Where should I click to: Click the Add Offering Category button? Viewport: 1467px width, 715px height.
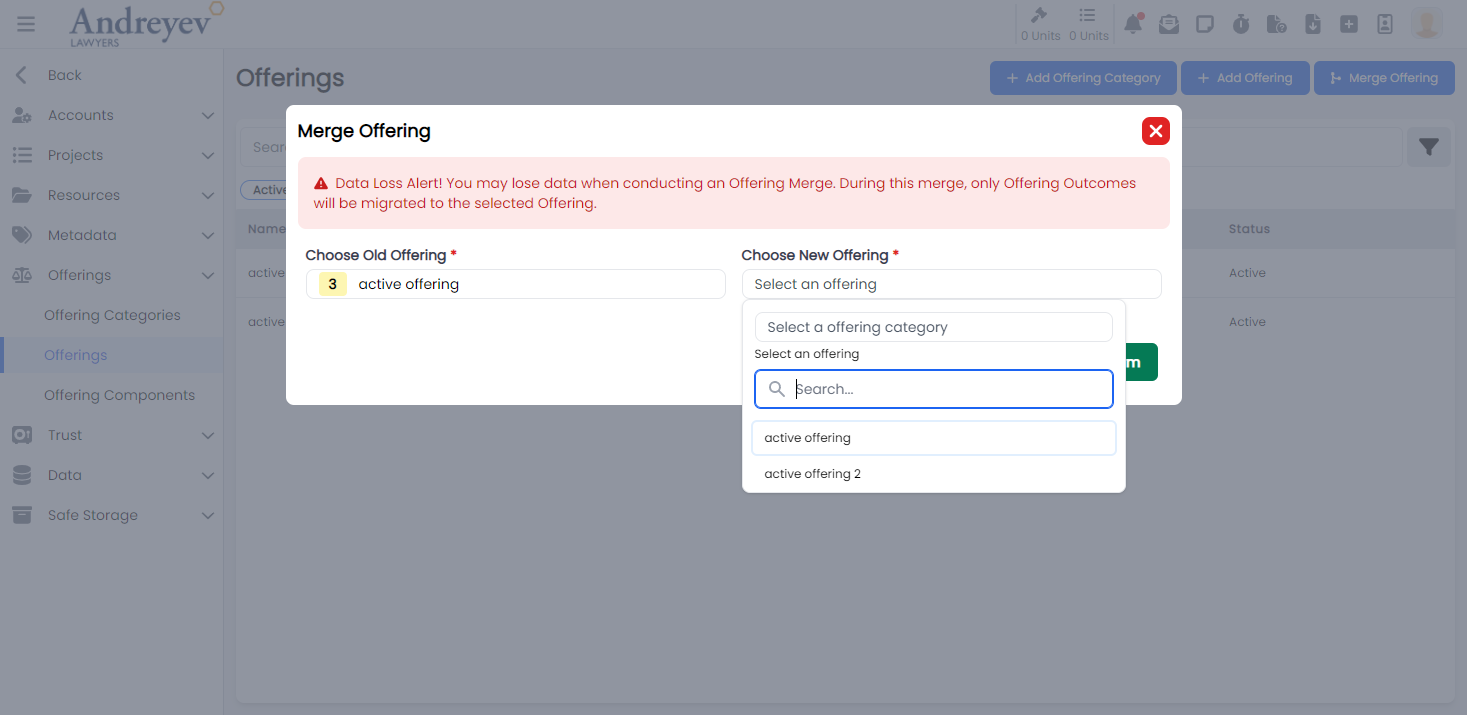coord(1083,77)
